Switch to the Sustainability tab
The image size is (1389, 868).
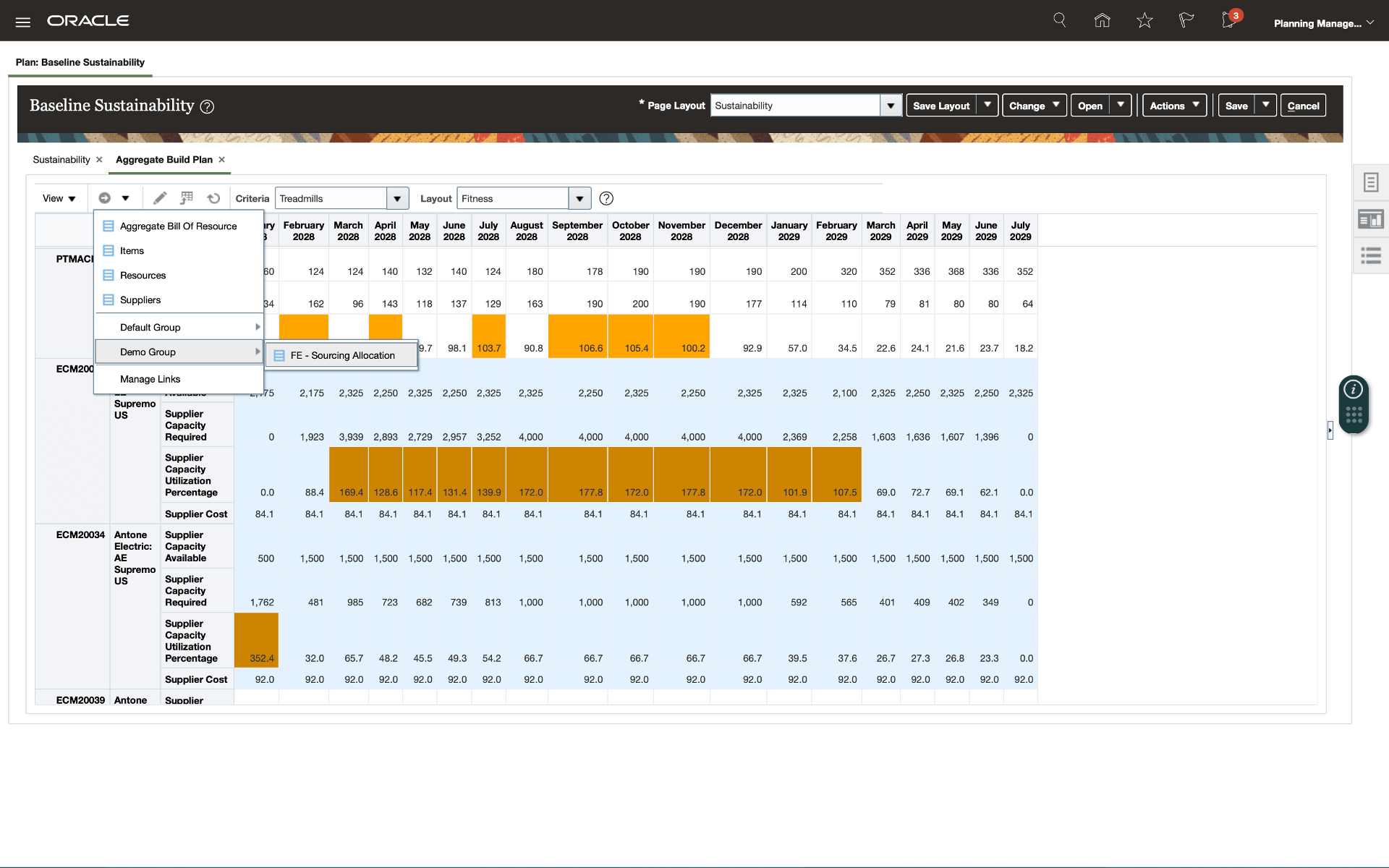pyautogui.click(x=61, y=160)
